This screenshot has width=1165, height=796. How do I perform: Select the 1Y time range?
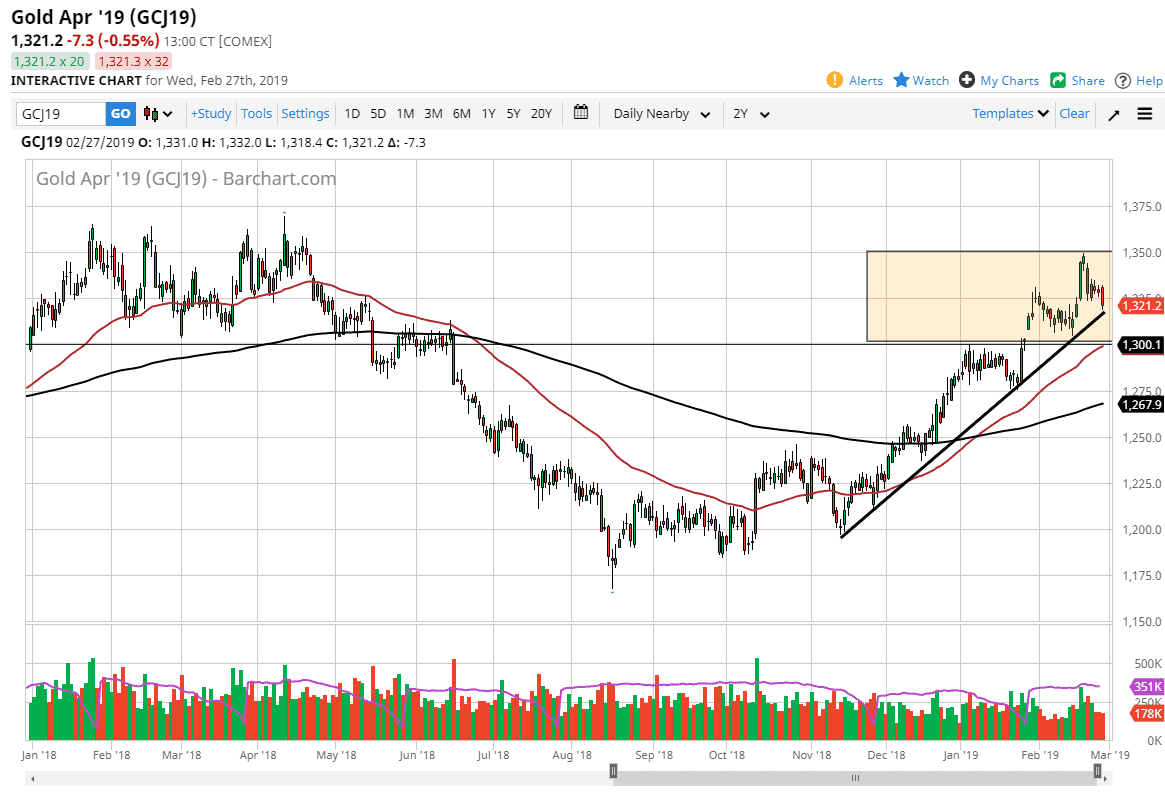tap(488, 114)
